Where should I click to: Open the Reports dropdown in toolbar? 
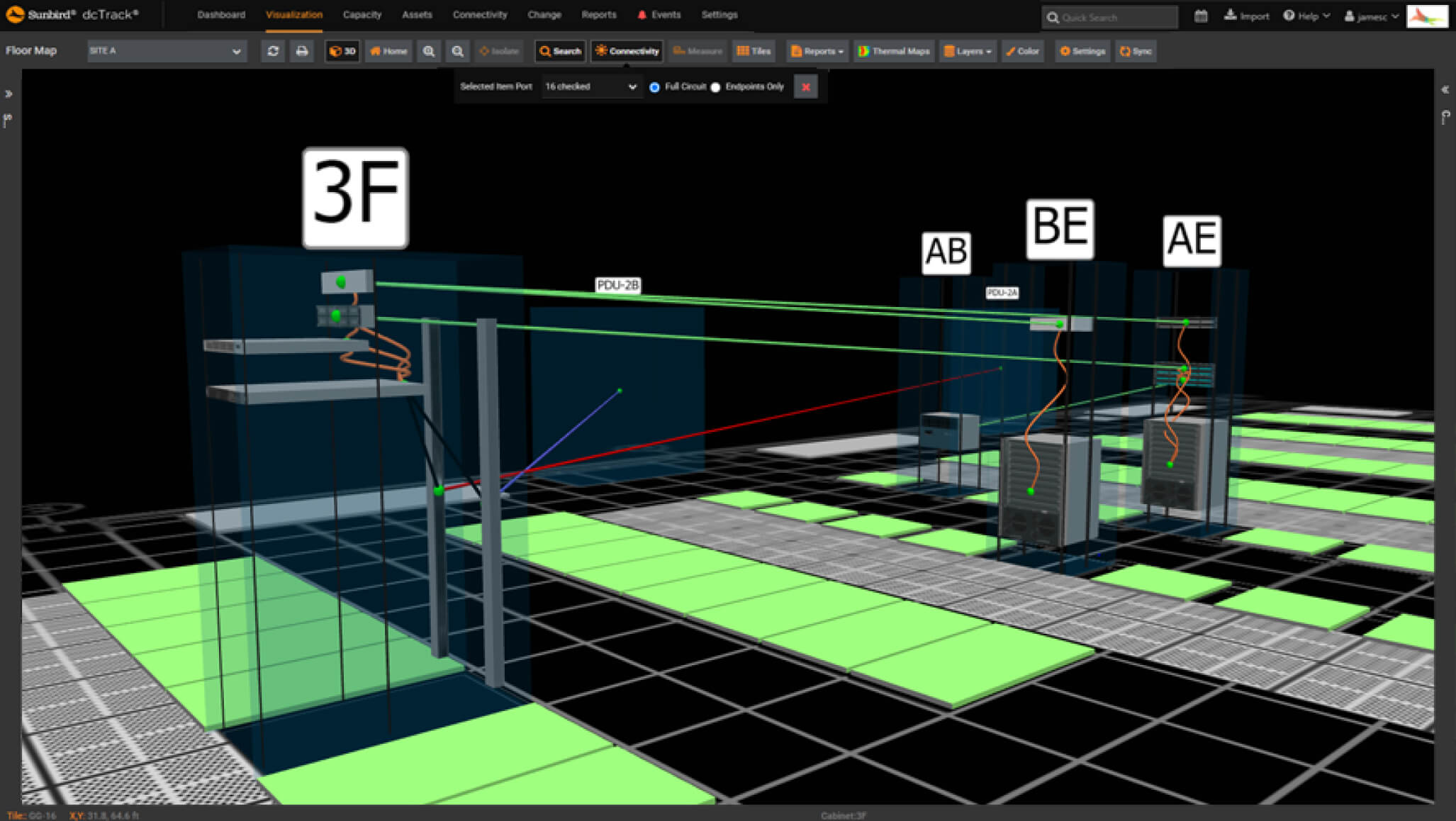click(817, 51)
